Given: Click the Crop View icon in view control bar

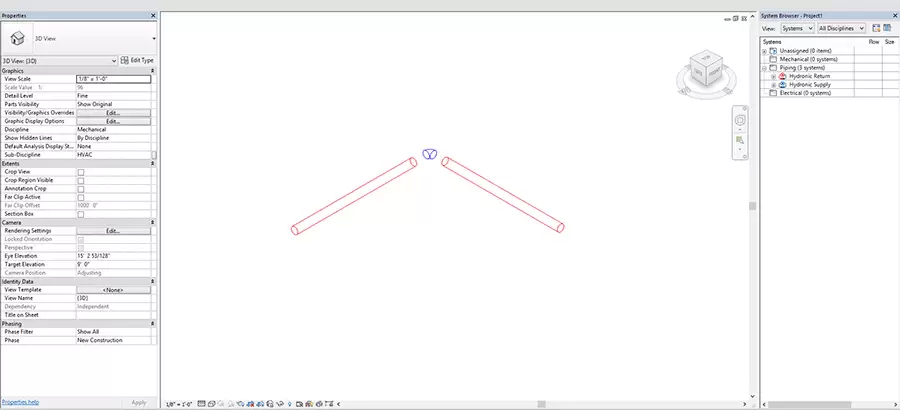Looking at the screenshot, I should point(250,404).
